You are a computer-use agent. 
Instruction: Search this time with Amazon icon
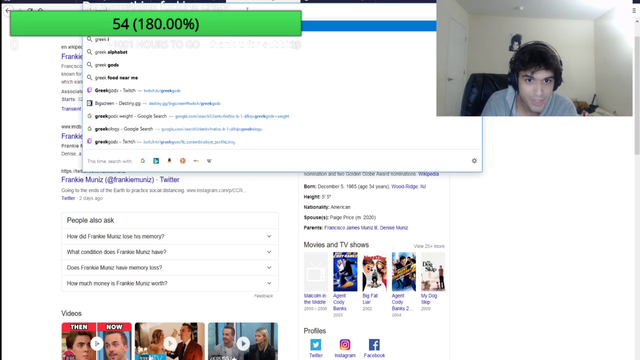point(169,161)
